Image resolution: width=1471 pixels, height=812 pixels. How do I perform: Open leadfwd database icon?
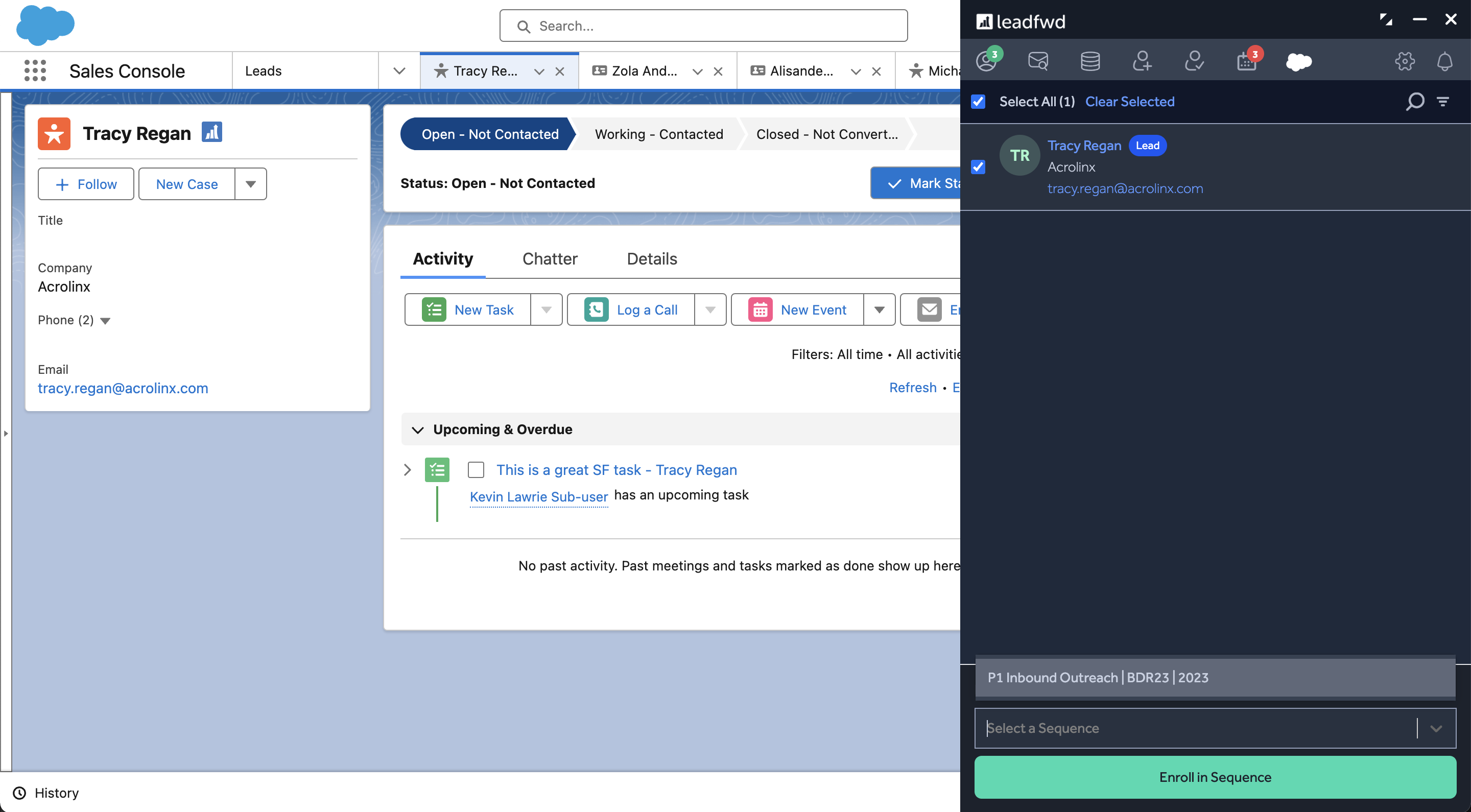[1090, 61]
